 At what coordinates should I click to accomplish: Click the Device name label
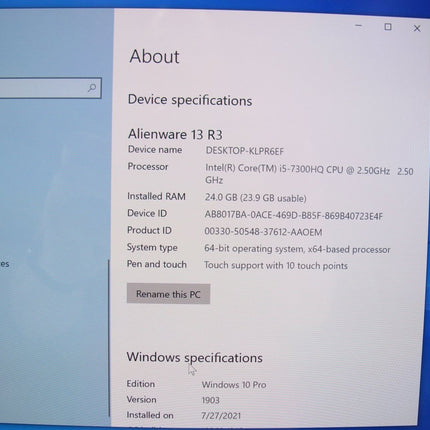(155, 150)
